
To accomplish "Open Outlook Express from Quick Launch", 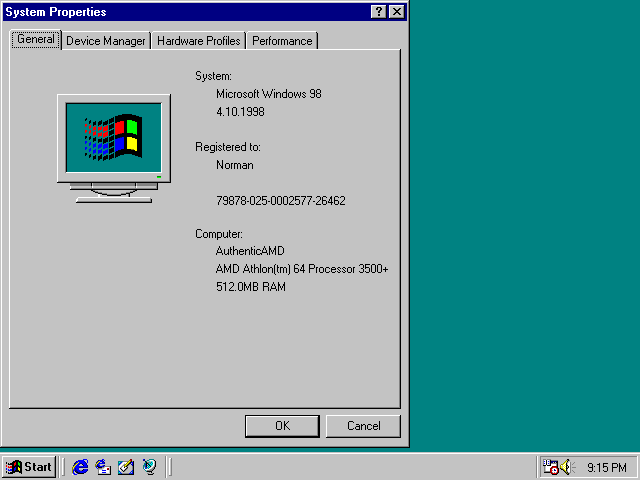I will (103, 467).
